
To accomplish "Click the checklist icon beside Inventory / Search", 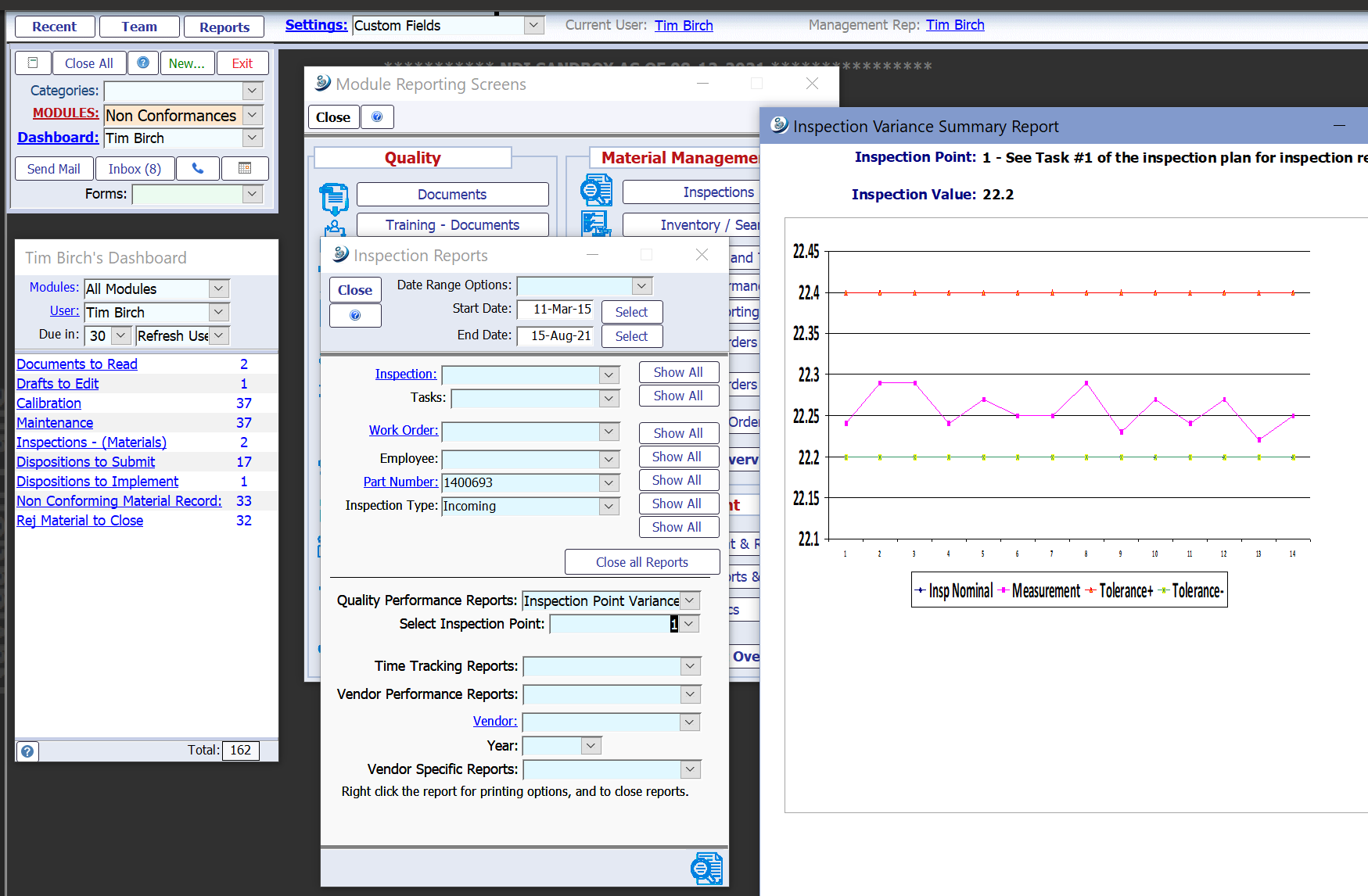I will click(597, 224).
